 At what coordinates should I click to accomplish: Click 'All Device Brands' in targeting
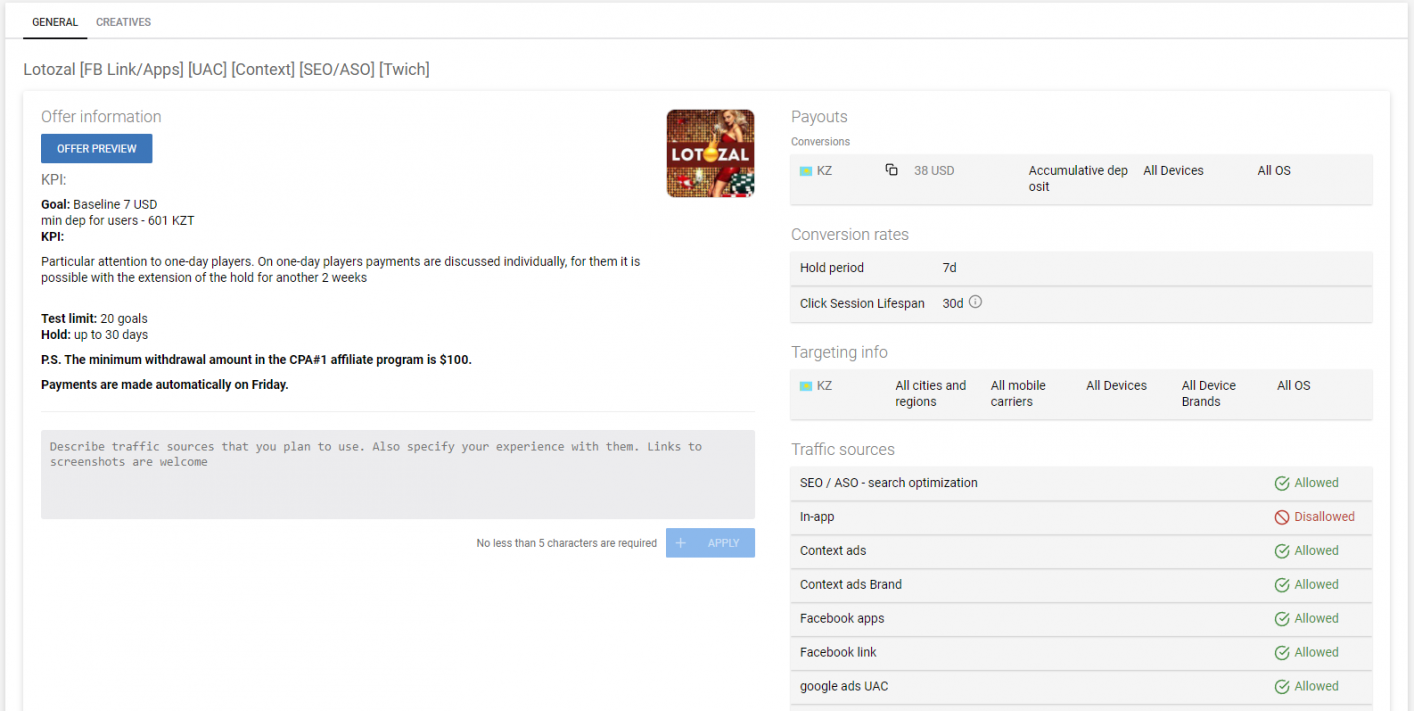1209,394
